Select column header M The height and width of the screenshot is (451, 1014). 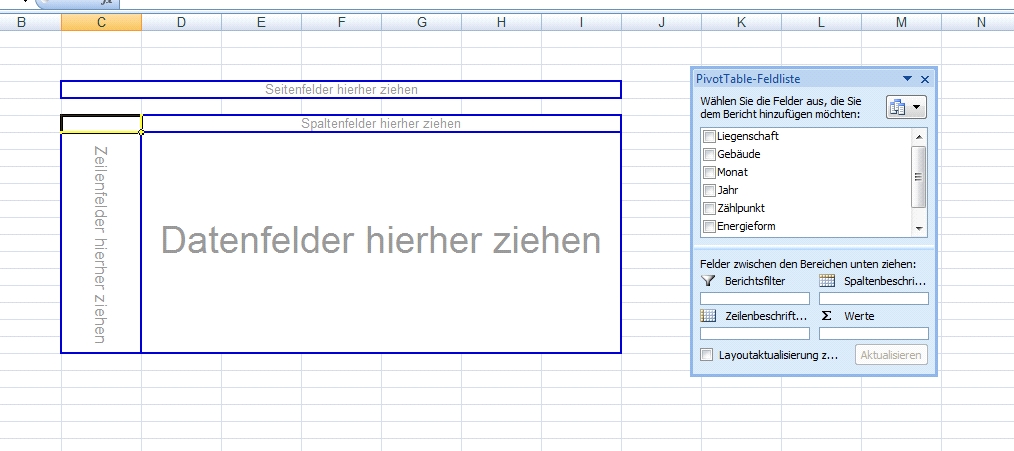coord(901,23)
